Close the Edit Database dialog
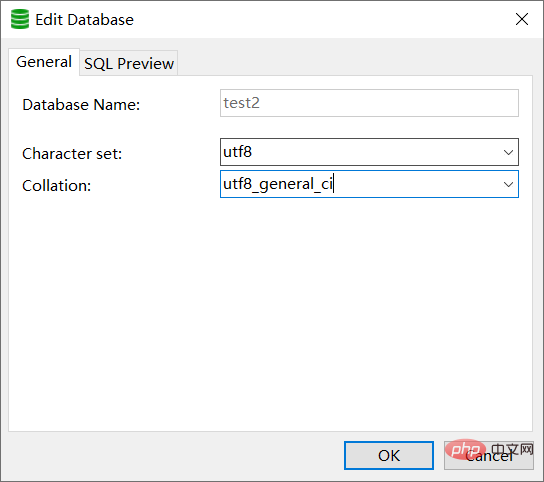 click(x=522, y=19)
